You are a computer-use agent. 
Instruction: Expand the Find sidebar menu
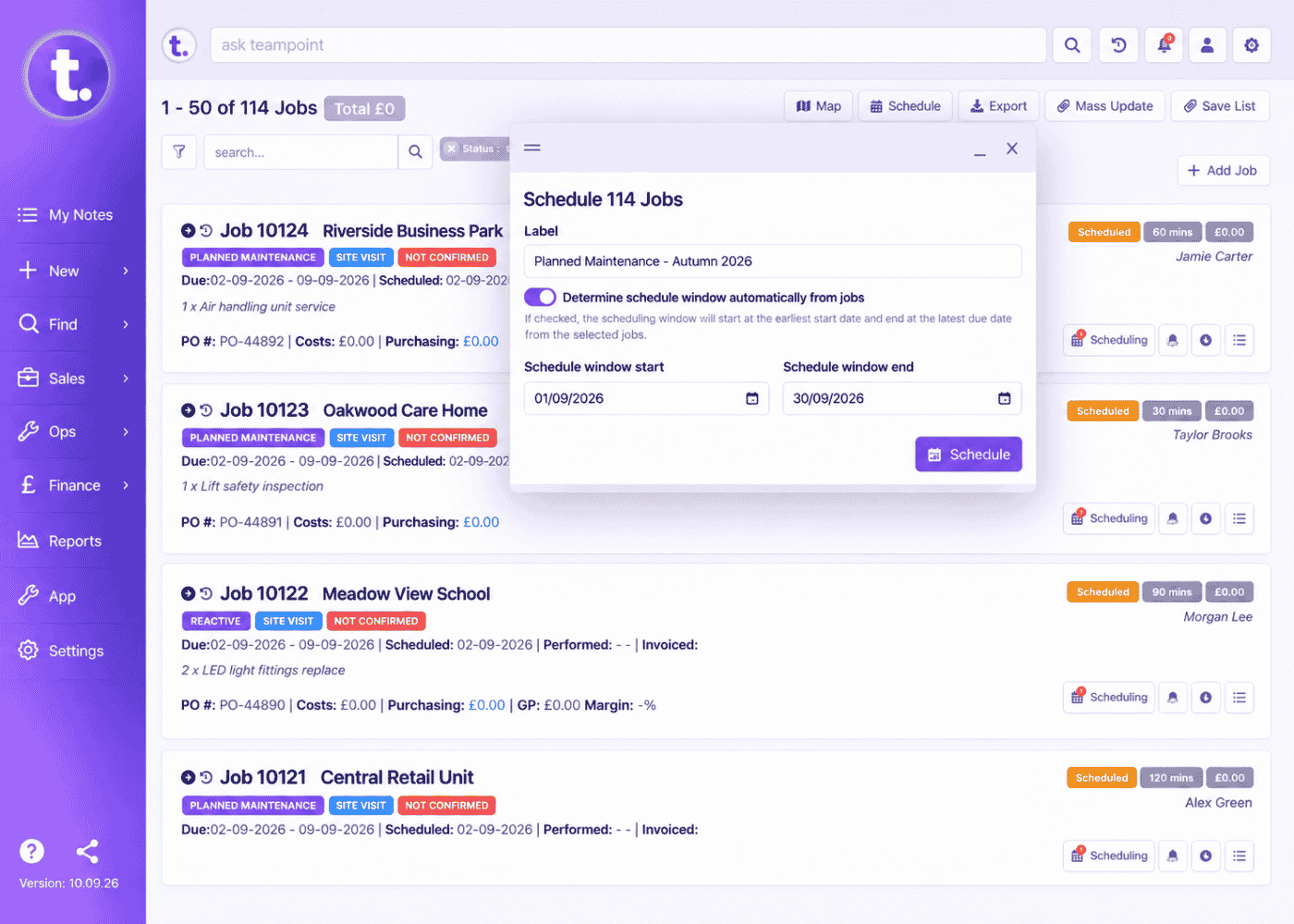pos(73,324)
